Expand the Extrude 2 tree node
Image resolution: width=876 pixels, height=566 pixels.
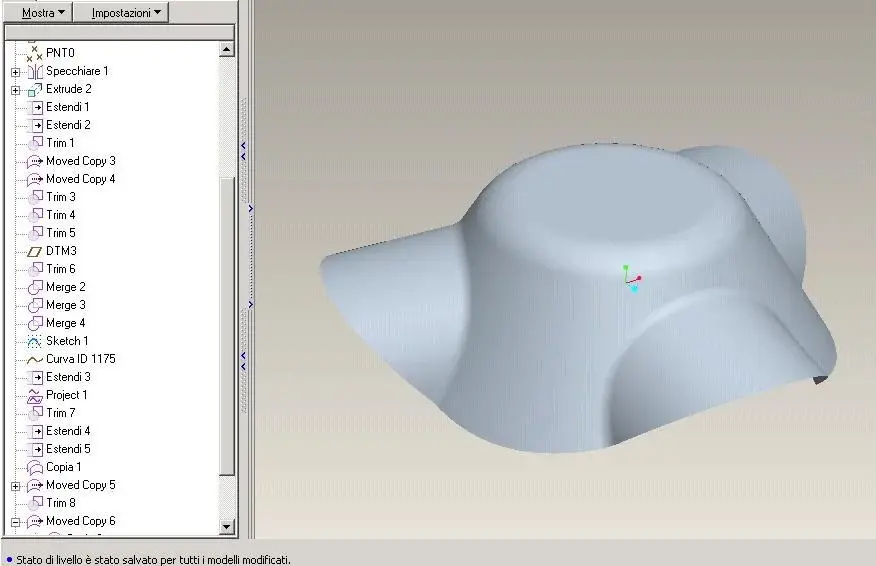pos(16,90)
